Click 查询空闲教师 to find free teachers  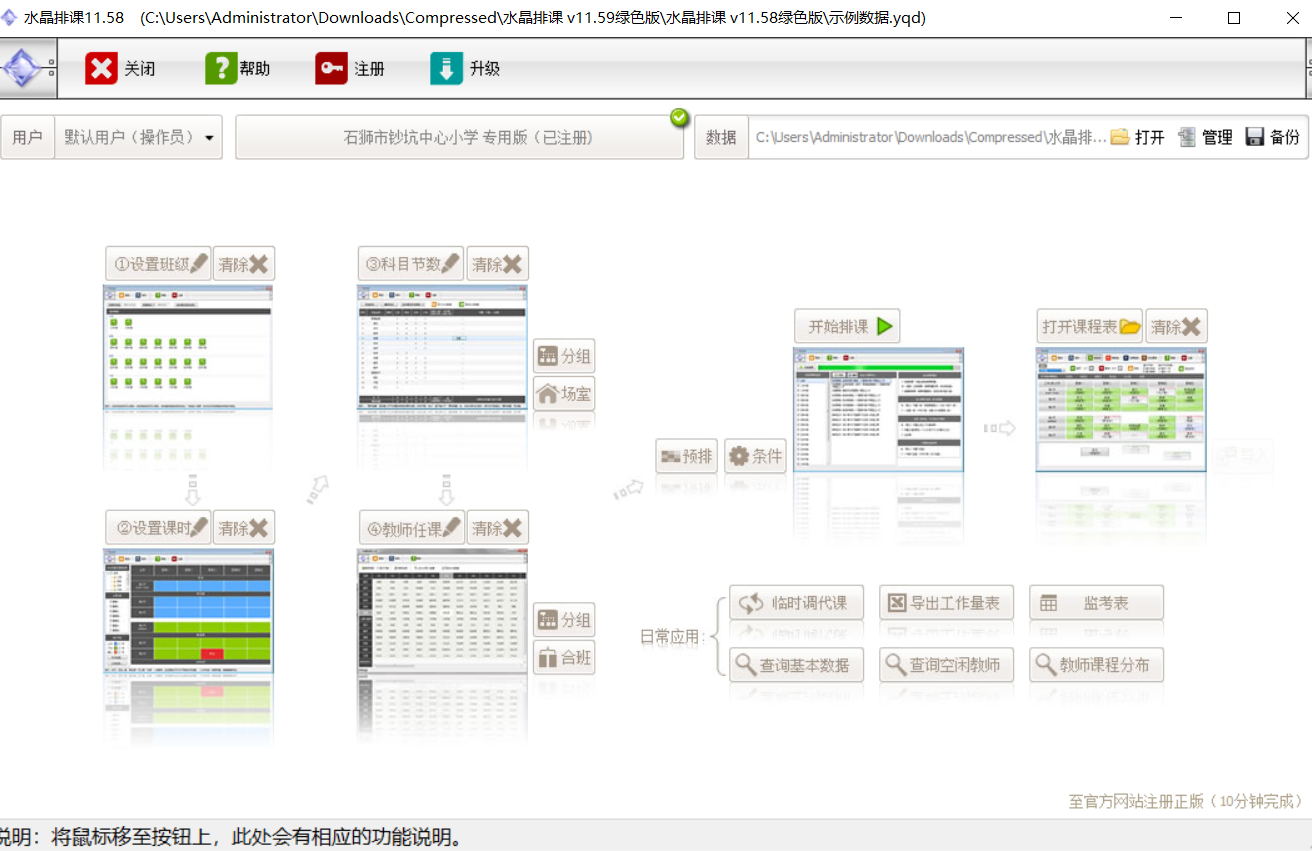(x=946, y=664)
